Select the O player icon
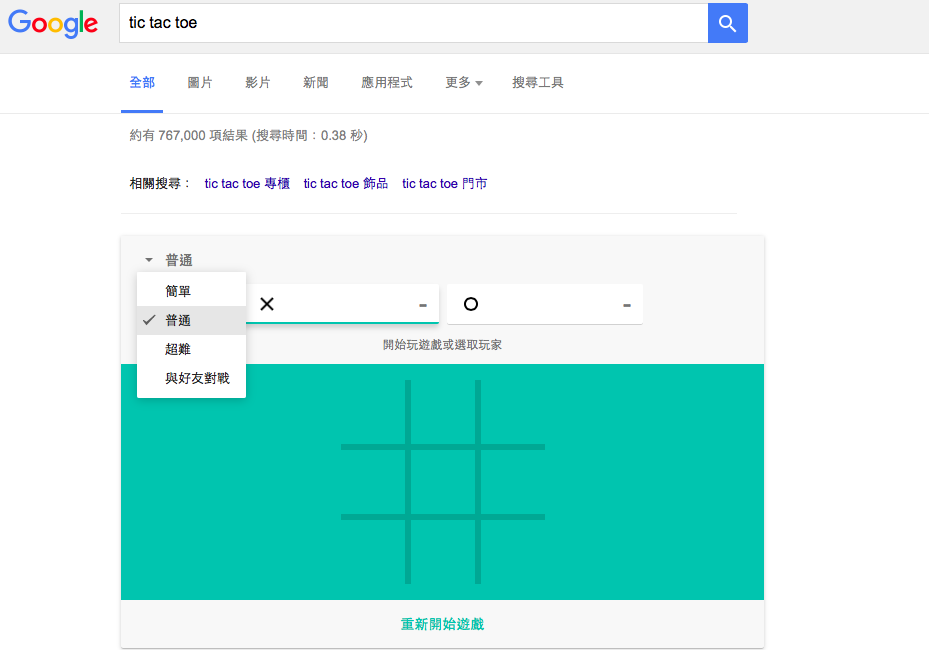Image resolution: width=929 pixels, height=650 pixels. pos(471,304)
